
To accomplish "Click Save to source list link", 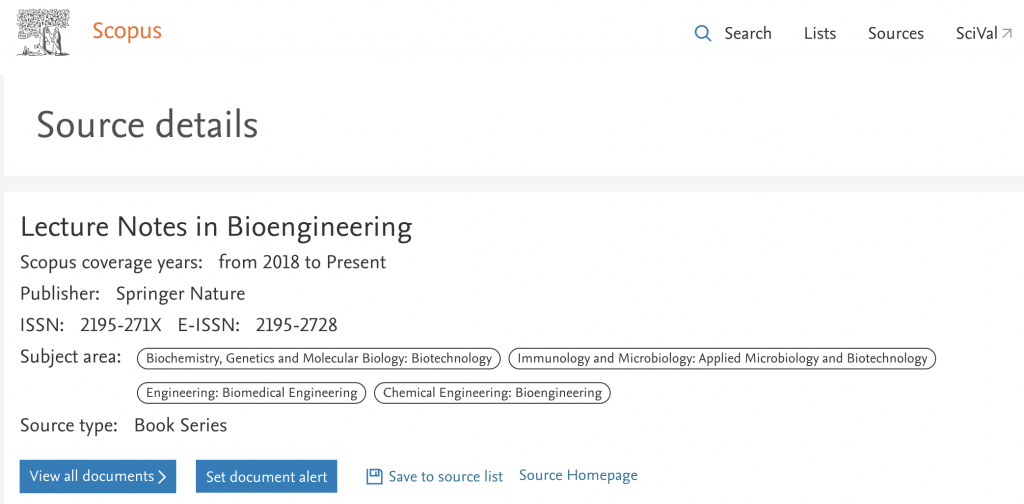I will point(445,477).
